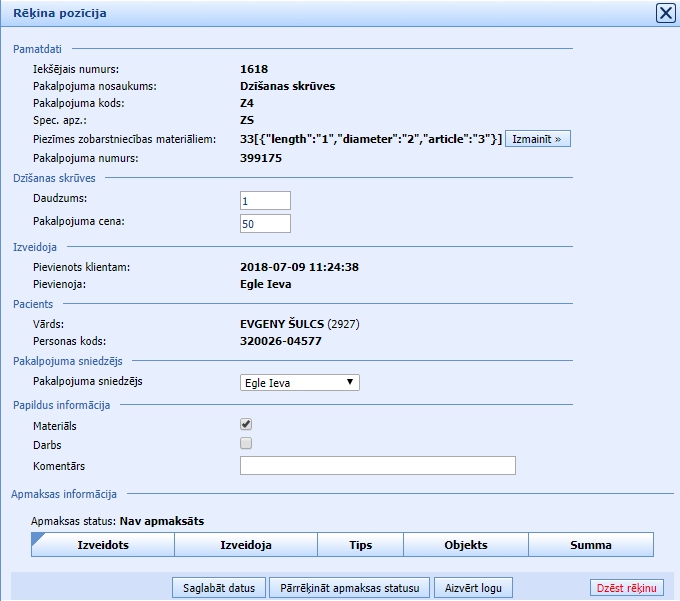Click the blue corner triangle in table header
This screenshot has width=680, height=601.
pyautogui.click(x=38, y=539)
